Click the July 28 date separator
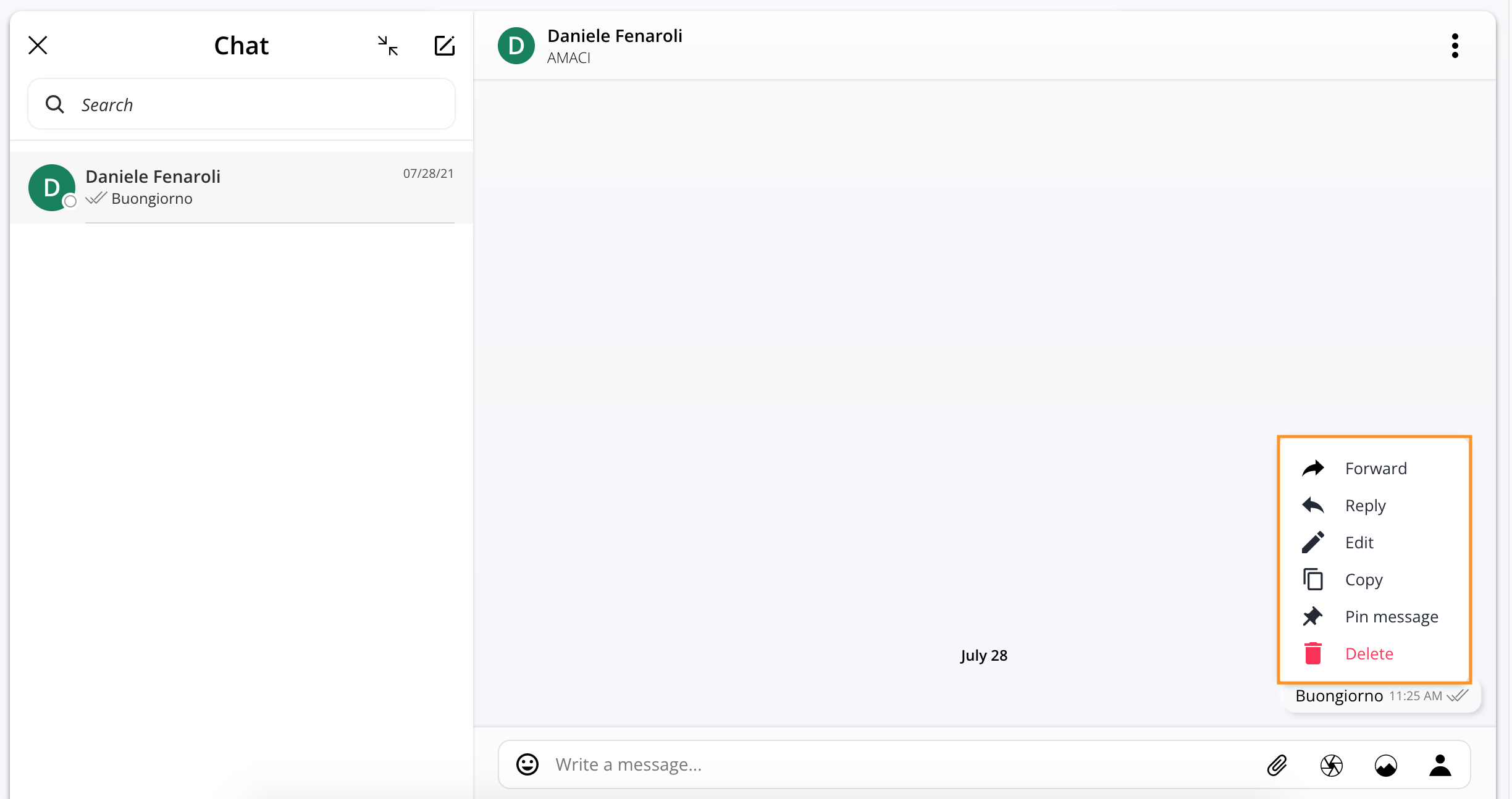The image size is (1512, 799). 984,655
